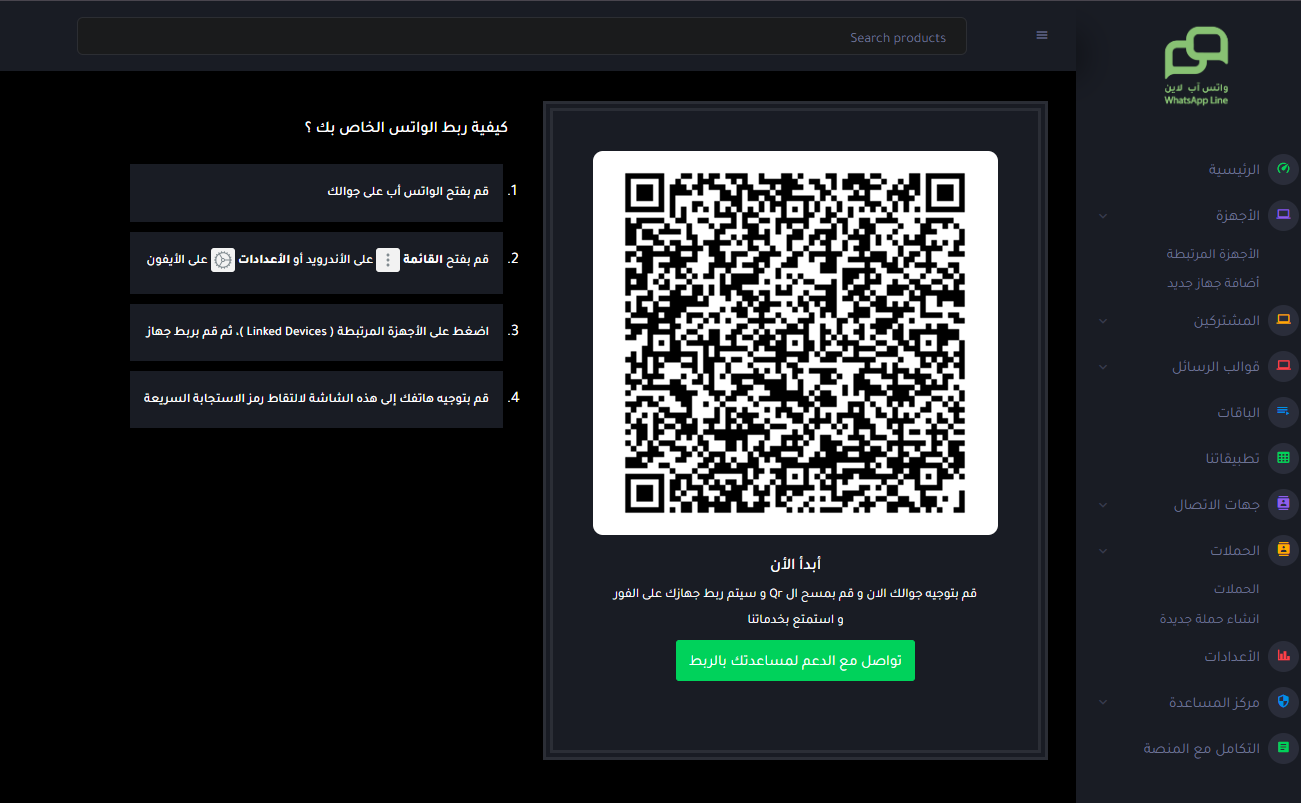Open the التكامل مع المنصة link
Screen dimensions: 1301x803
pos(1201,748)
